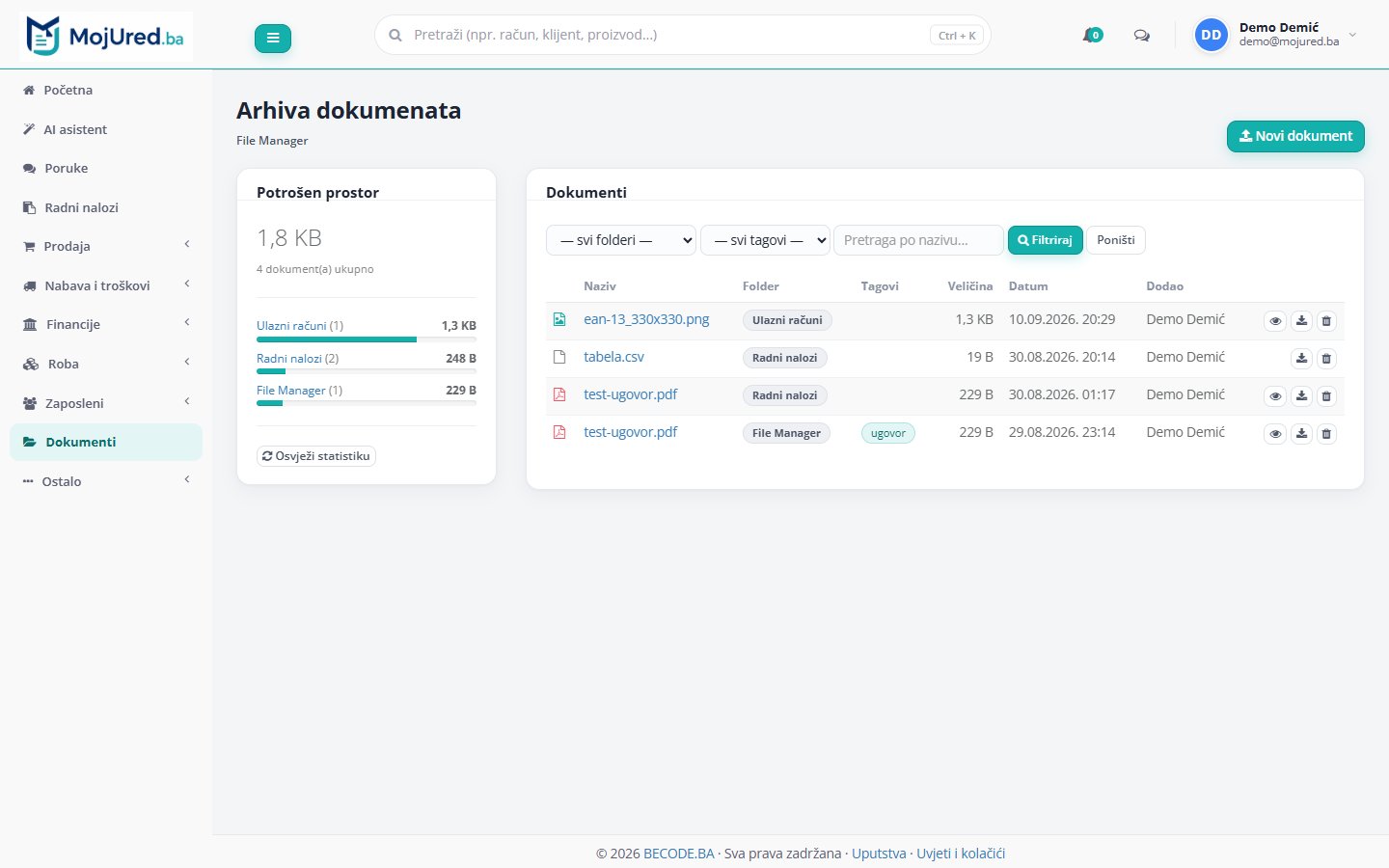The image size is (1389, 868).
Task: Go to Početna in sidebar
Action: click(x=106, y=90)
